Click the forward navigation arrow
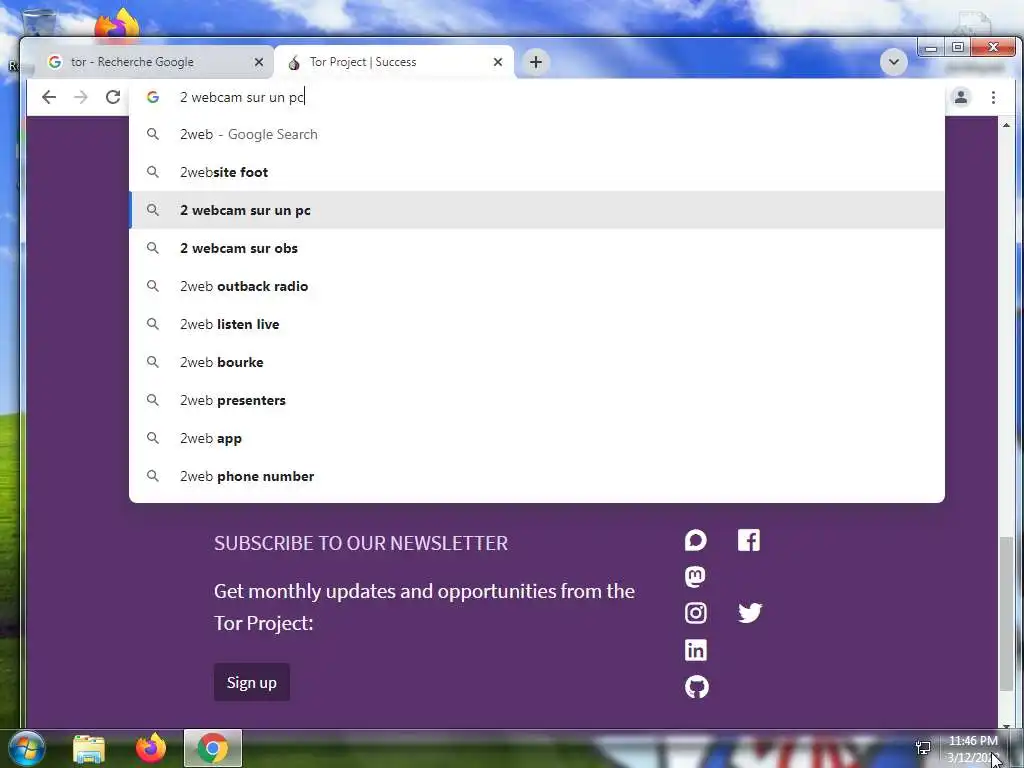 [x=80, y=97]
